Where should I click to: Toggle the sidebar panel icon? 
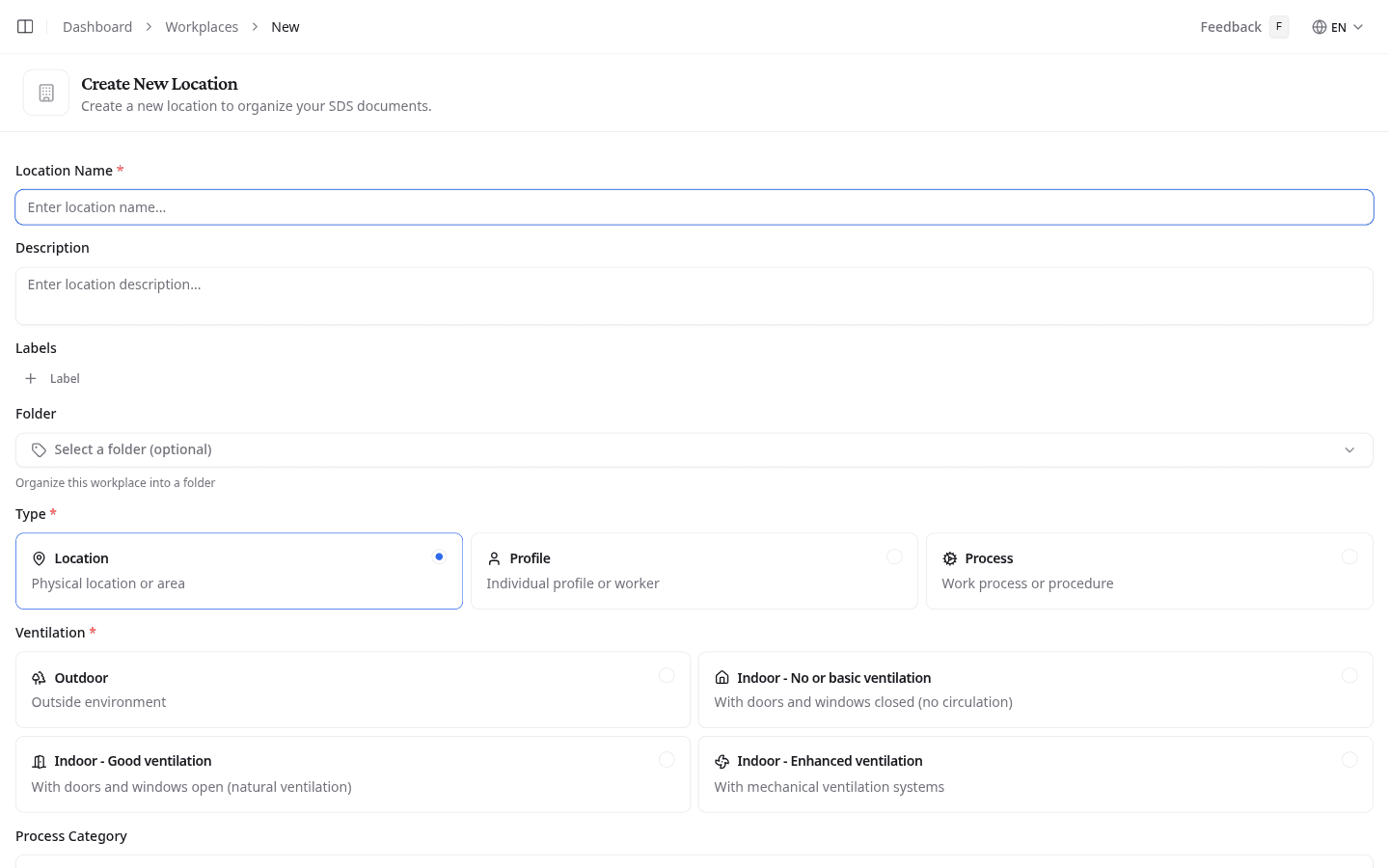point(24,26)
